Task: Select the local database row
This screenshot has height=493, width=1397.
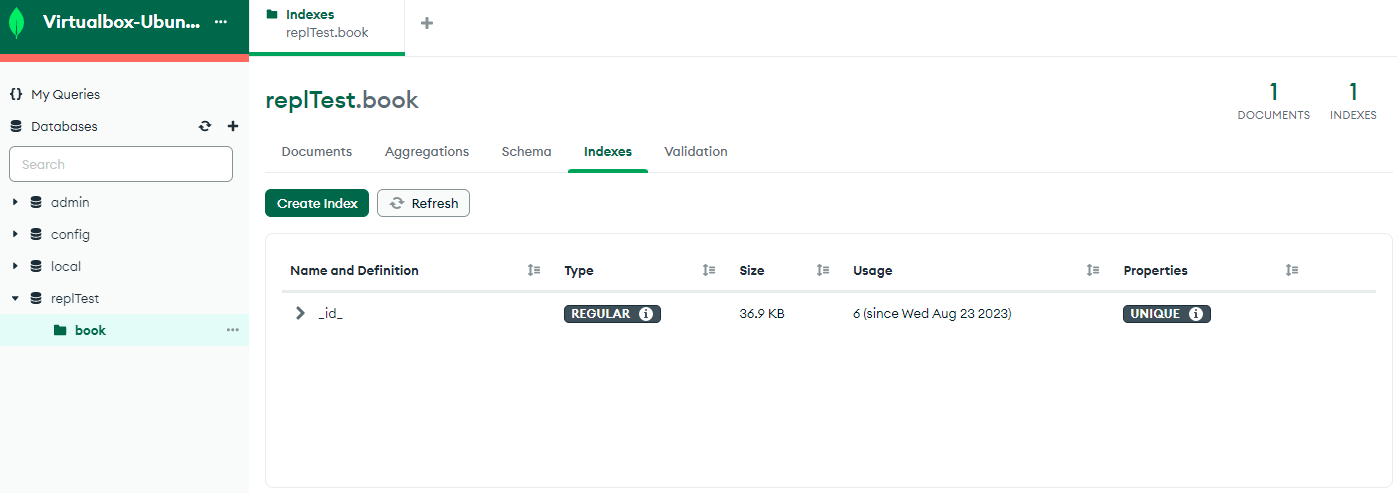Action: click(124, 266)
